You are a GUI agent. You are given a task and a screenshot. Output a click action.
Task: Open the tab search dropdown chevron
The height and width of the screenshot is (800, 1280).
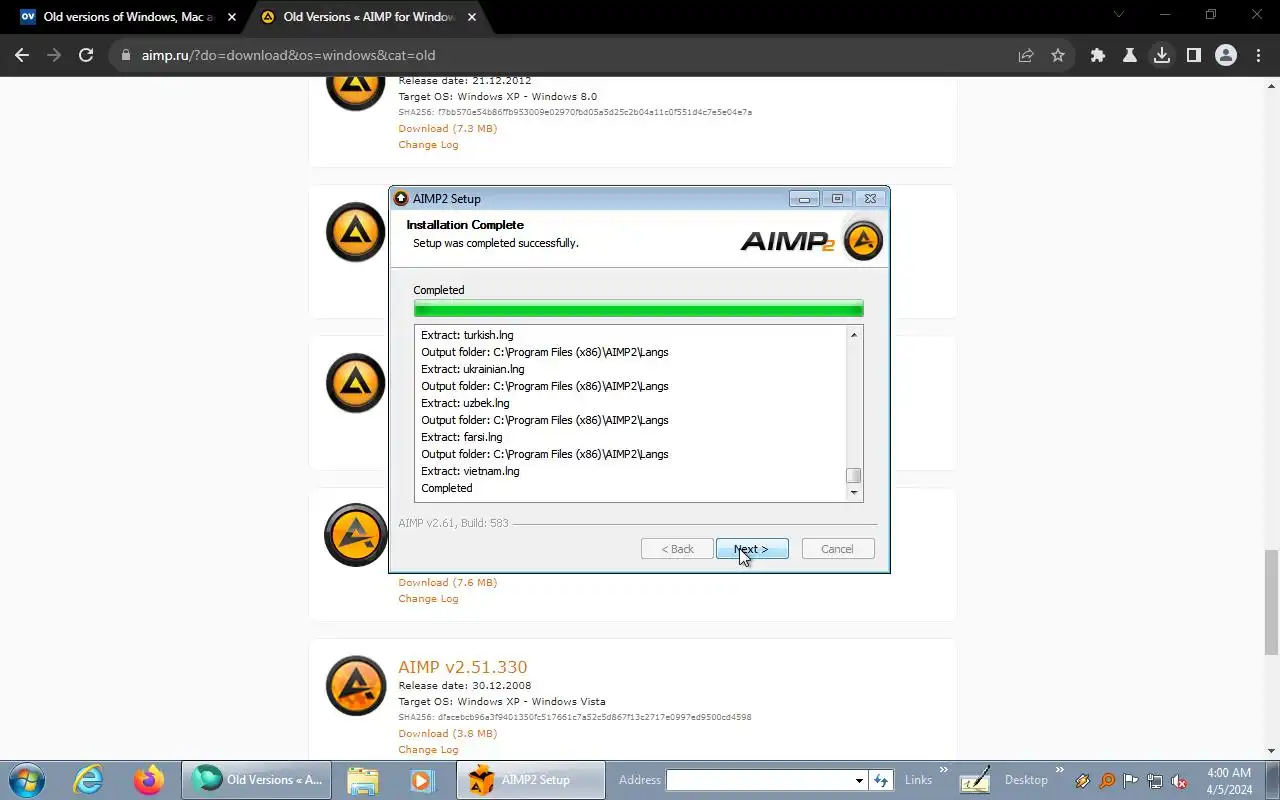pyautogui.click(x=1119, y=15)
